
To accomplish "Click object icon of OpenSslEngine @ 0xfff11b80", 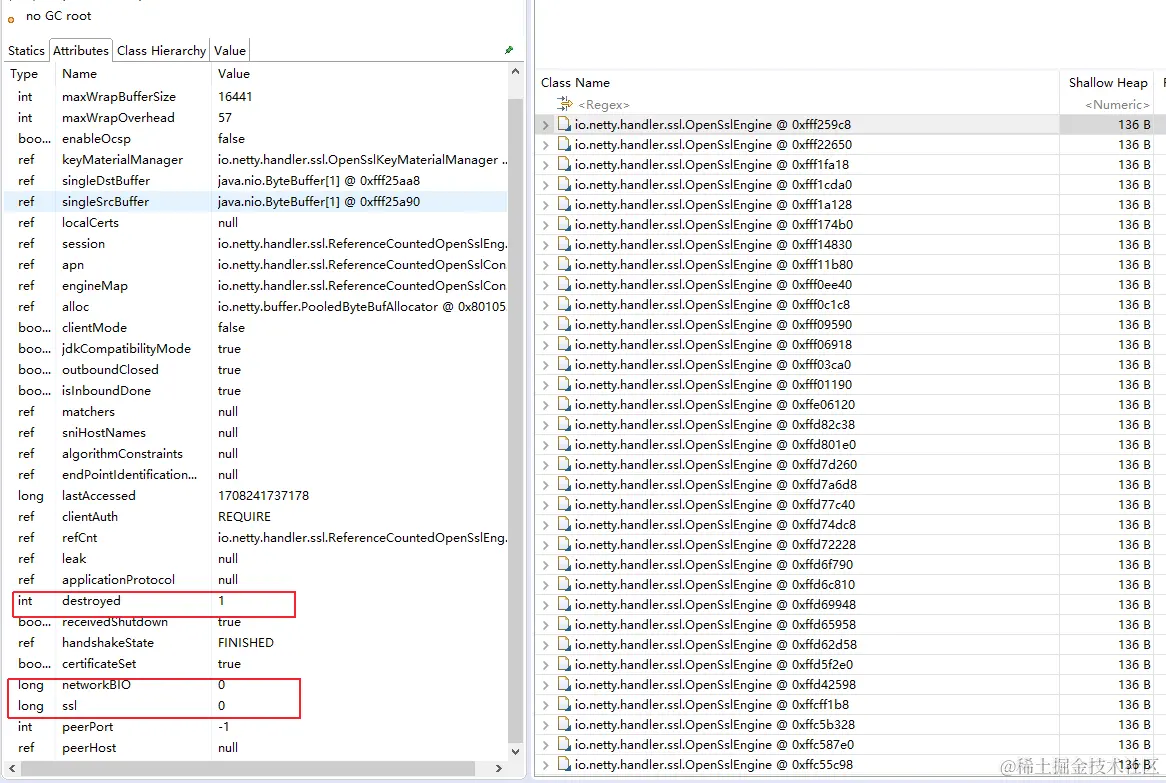I will point(564,265).
